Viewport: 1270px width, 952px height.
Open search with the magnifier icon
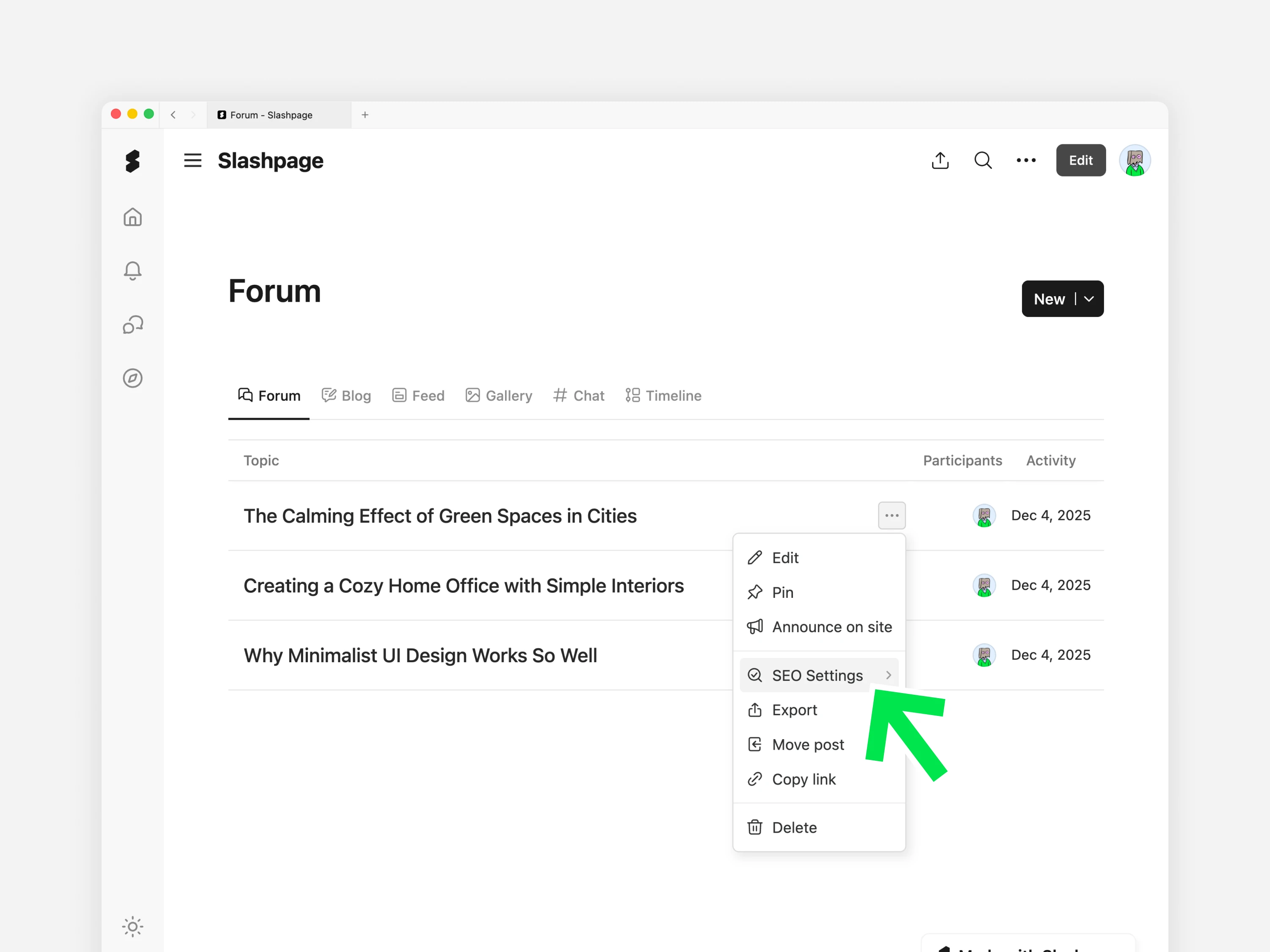[x=983, y=161]
